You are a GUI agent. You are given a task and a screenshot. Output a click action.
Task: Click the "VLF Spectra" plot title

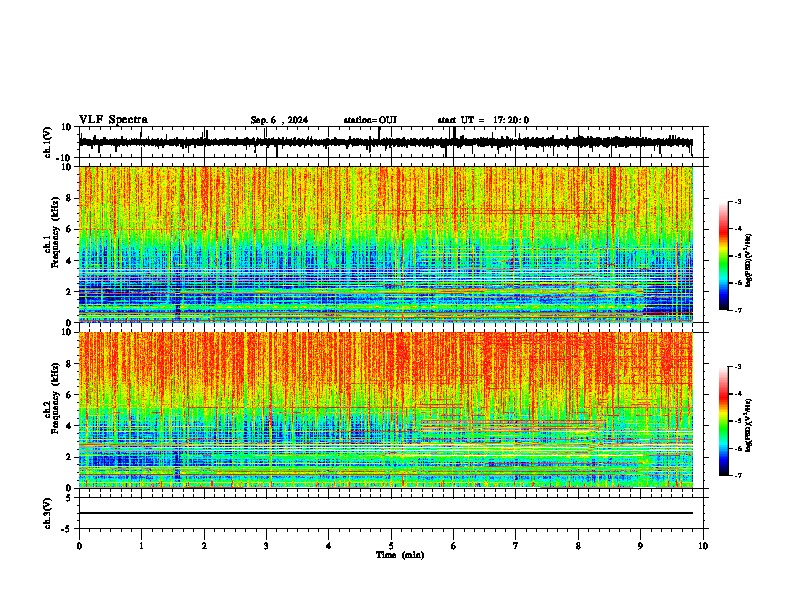(113, 120)
